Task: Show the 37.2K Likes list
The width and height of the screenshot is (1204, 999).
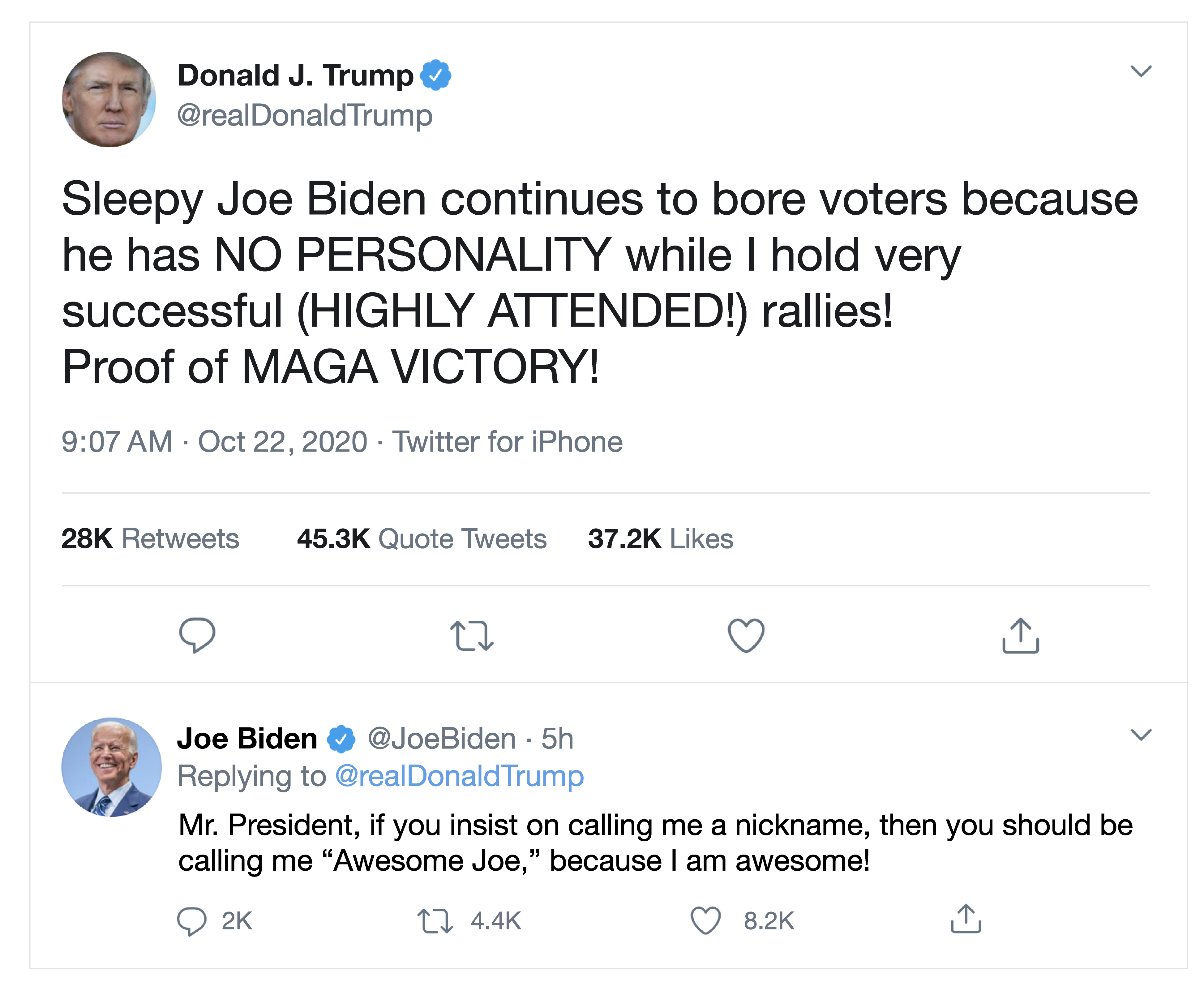Action: pos(661,538)
